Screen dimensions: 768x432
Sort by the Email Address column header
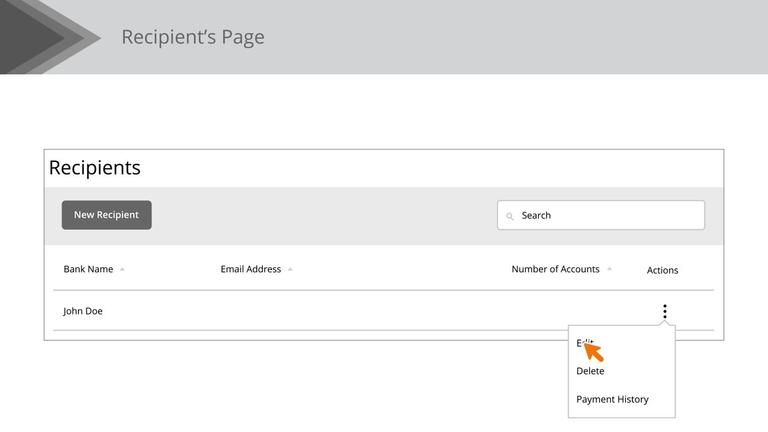pos(250,269)
